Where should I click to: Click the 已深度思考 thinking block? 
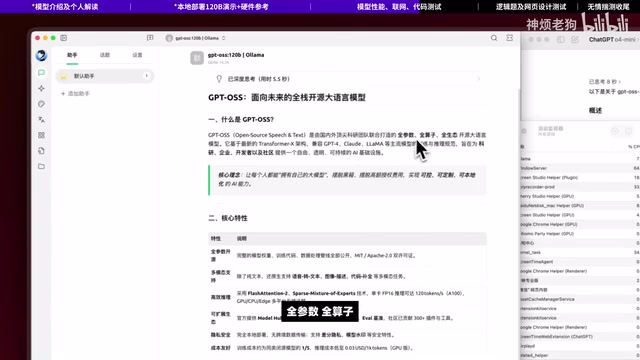point(347,79)
